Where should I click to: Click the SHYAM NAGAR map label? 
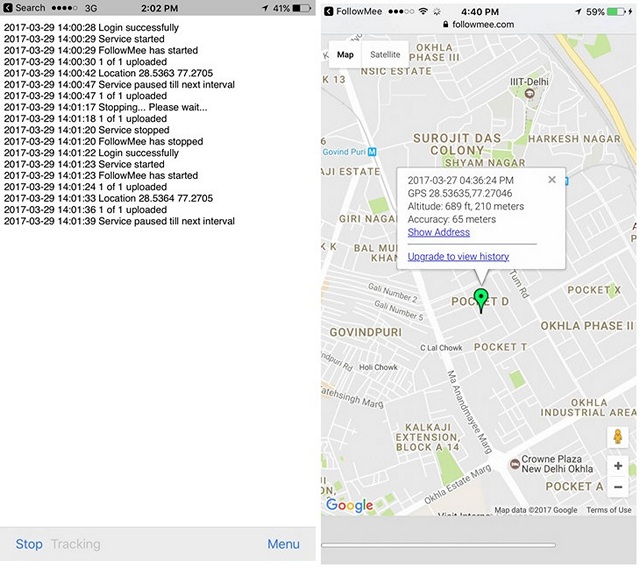(485, 163)
